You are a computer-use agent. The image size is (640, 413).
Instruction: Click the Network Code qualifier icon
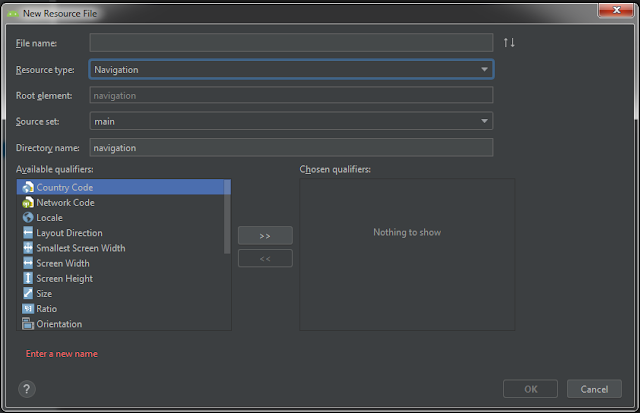click(28, 202)
